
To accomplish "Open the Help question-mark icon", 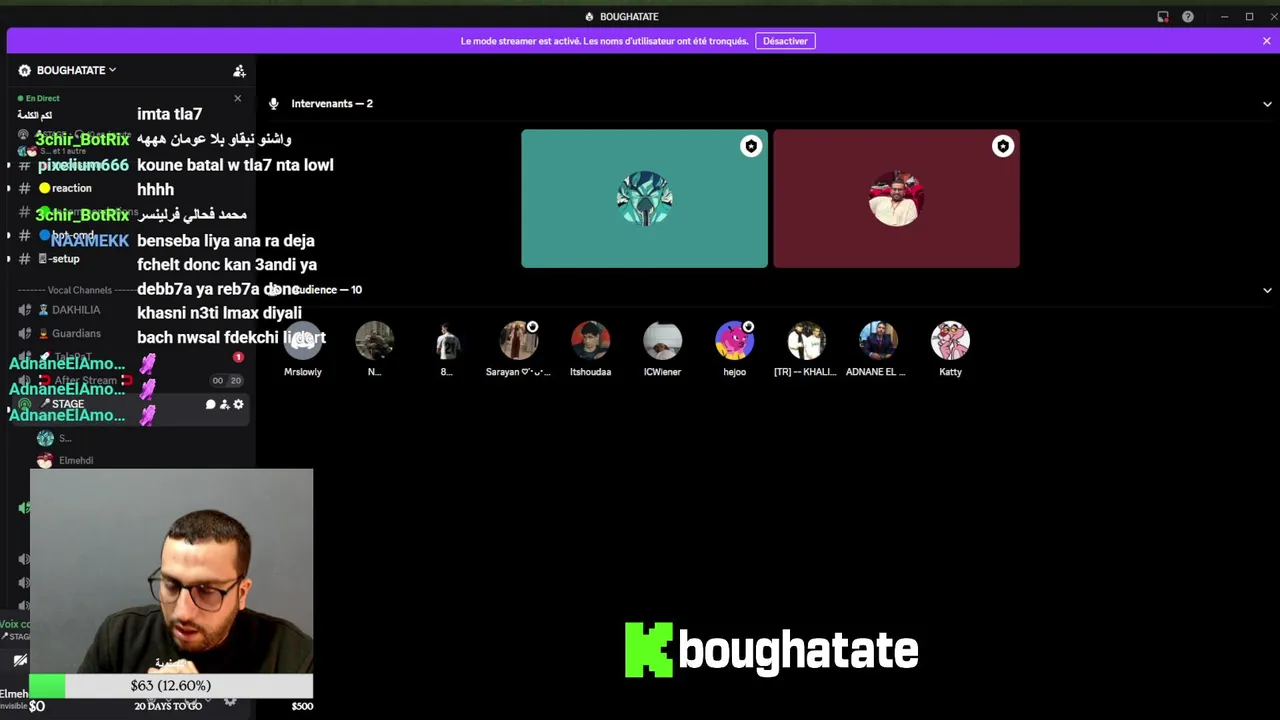I will click(x=1188, y=16).
